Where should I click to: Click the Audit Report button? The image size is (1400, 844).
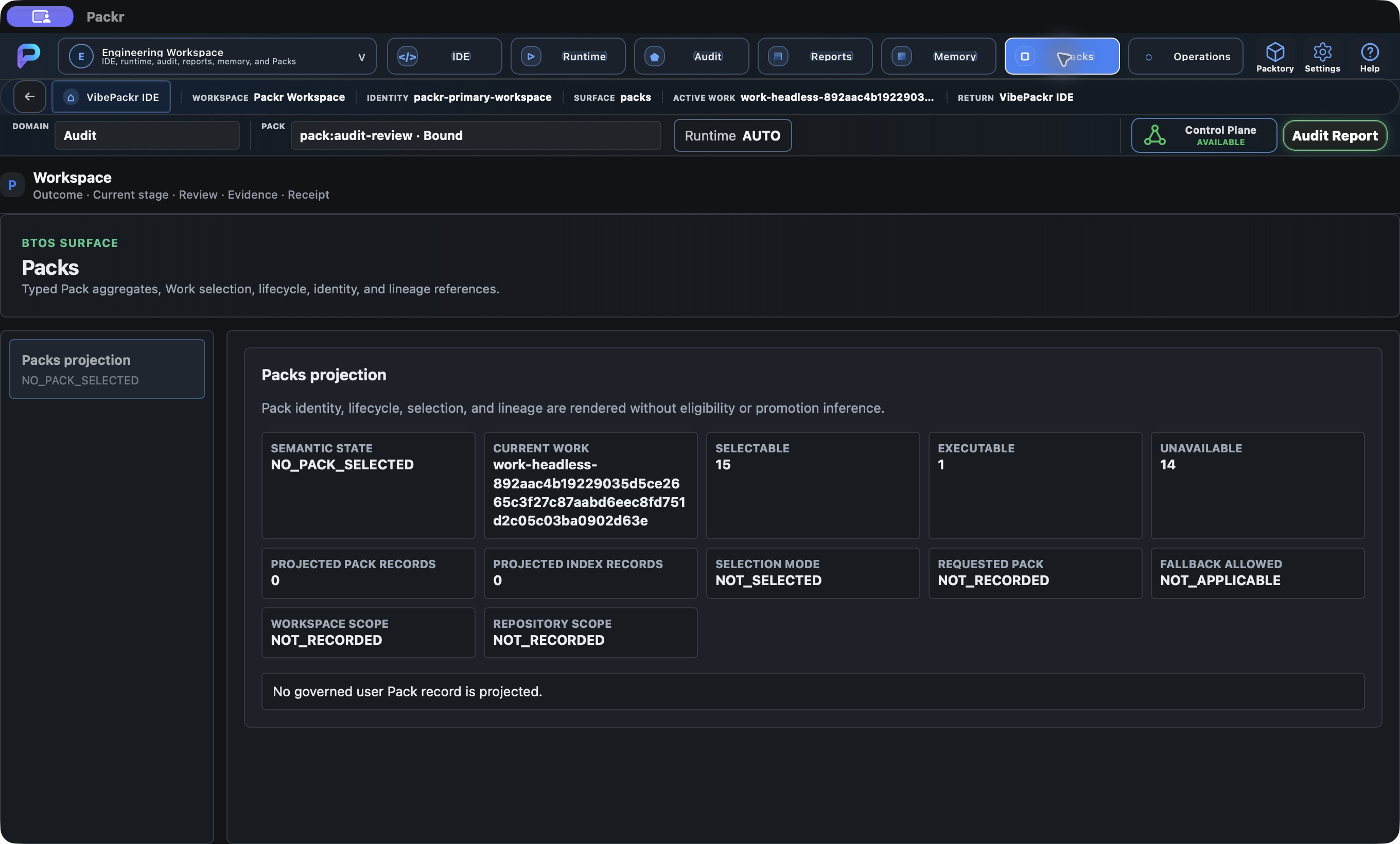click(x=1335, y=135)
